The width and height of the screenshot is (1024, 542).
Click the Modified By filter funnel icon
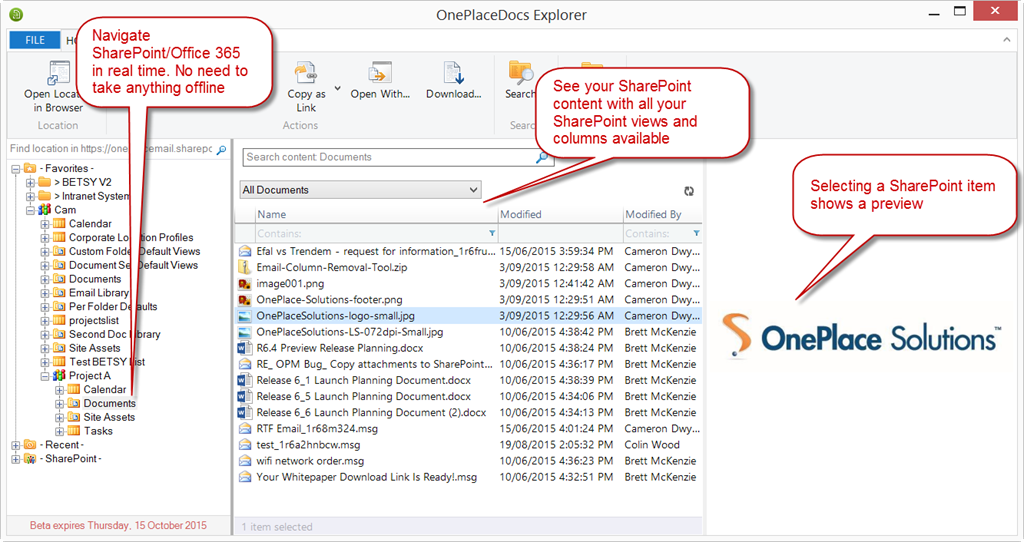point(696,233)
